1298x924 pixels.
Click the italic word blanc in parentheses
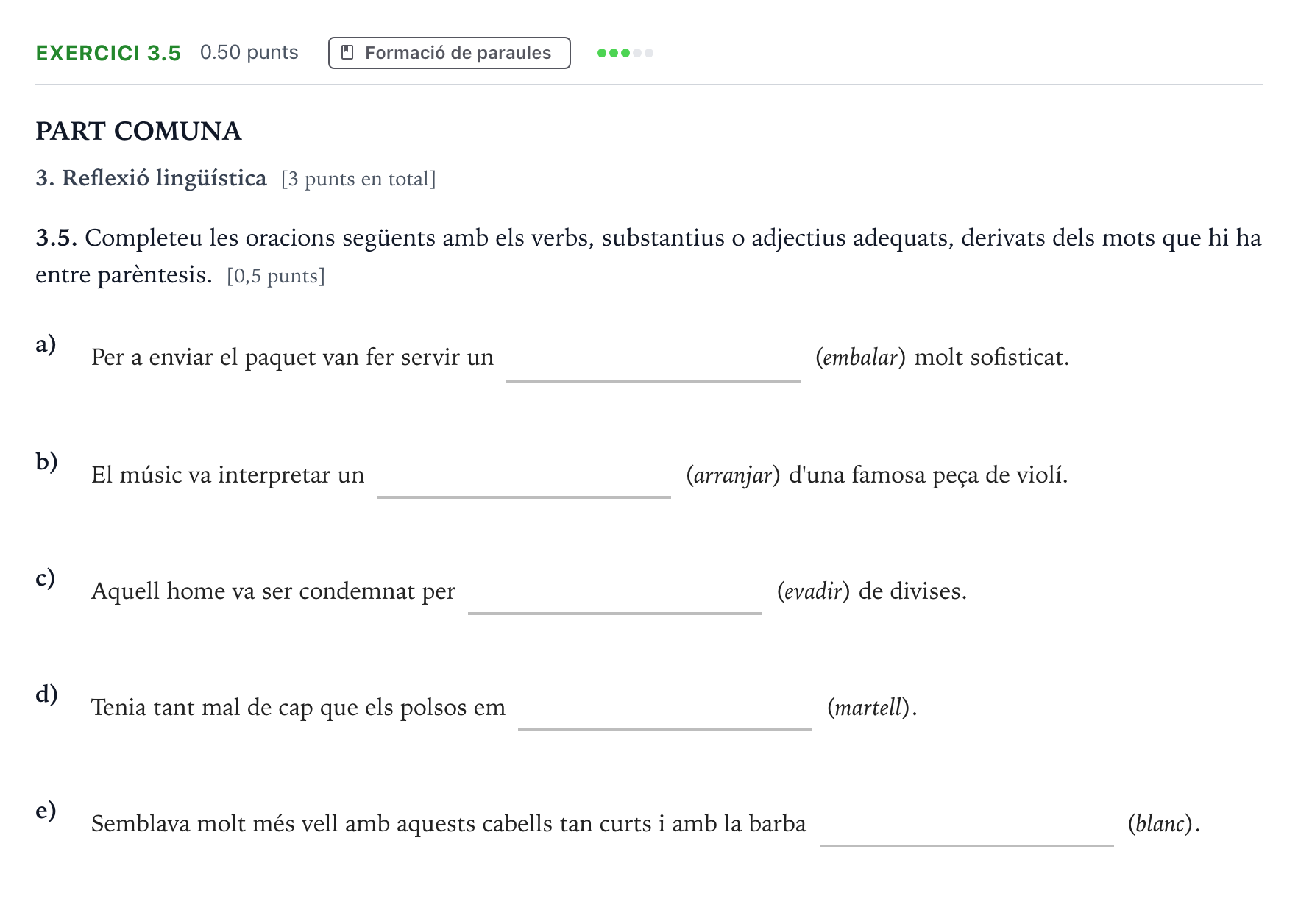point(1160,824)
